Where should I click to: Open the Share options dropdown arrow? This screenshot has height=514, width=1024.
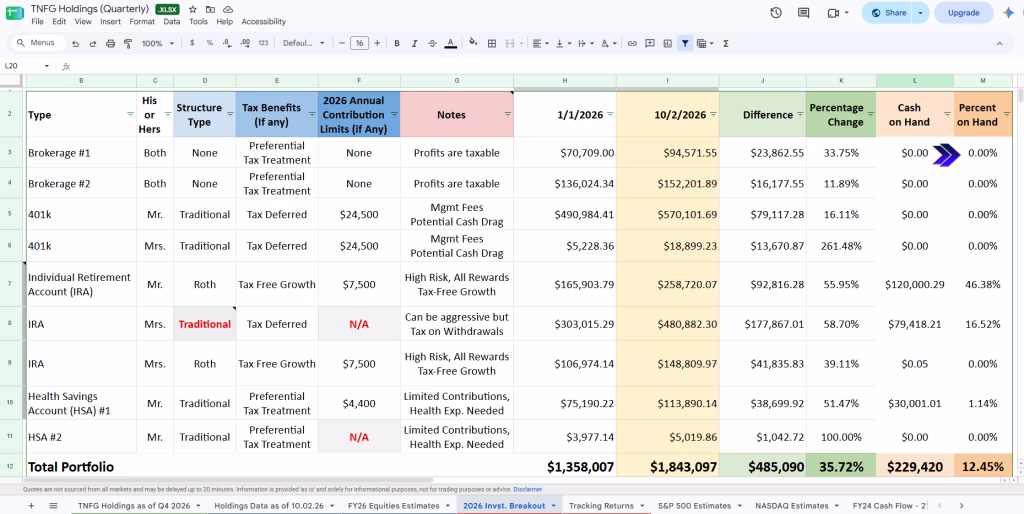(921, 12)
